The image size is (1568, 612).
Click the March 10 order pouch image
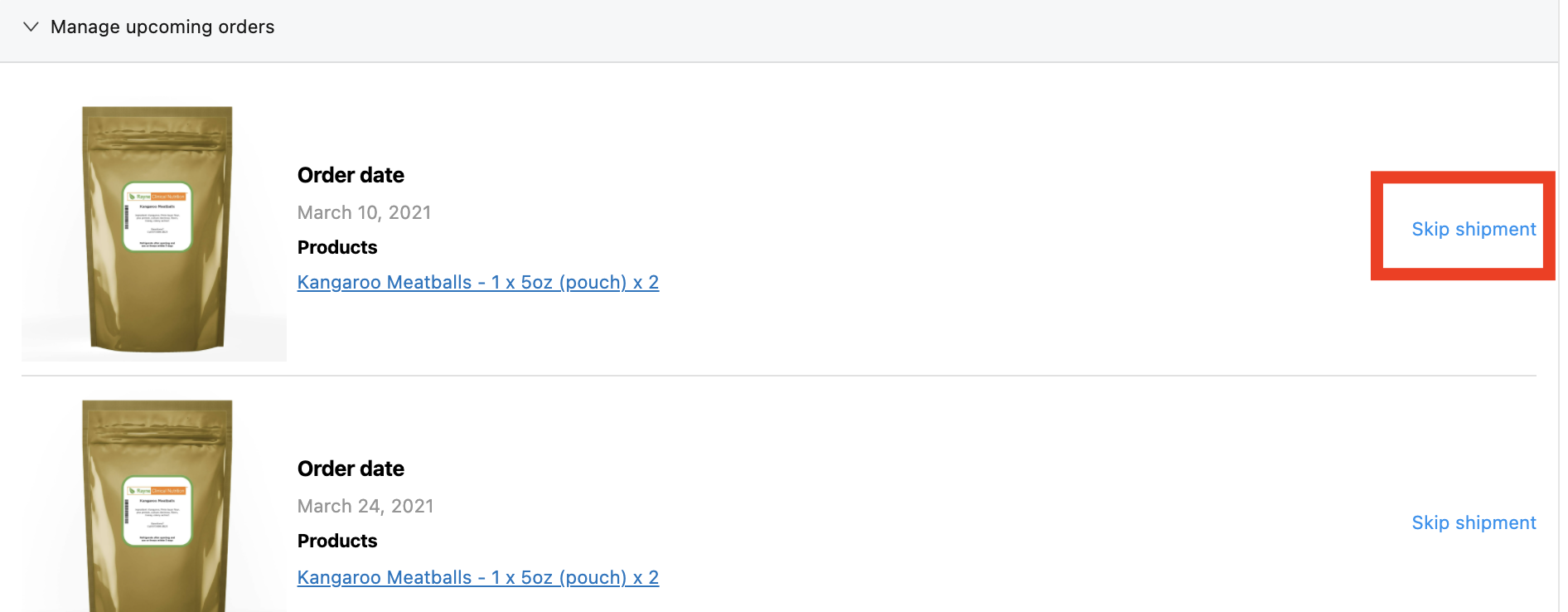point(156,274)
